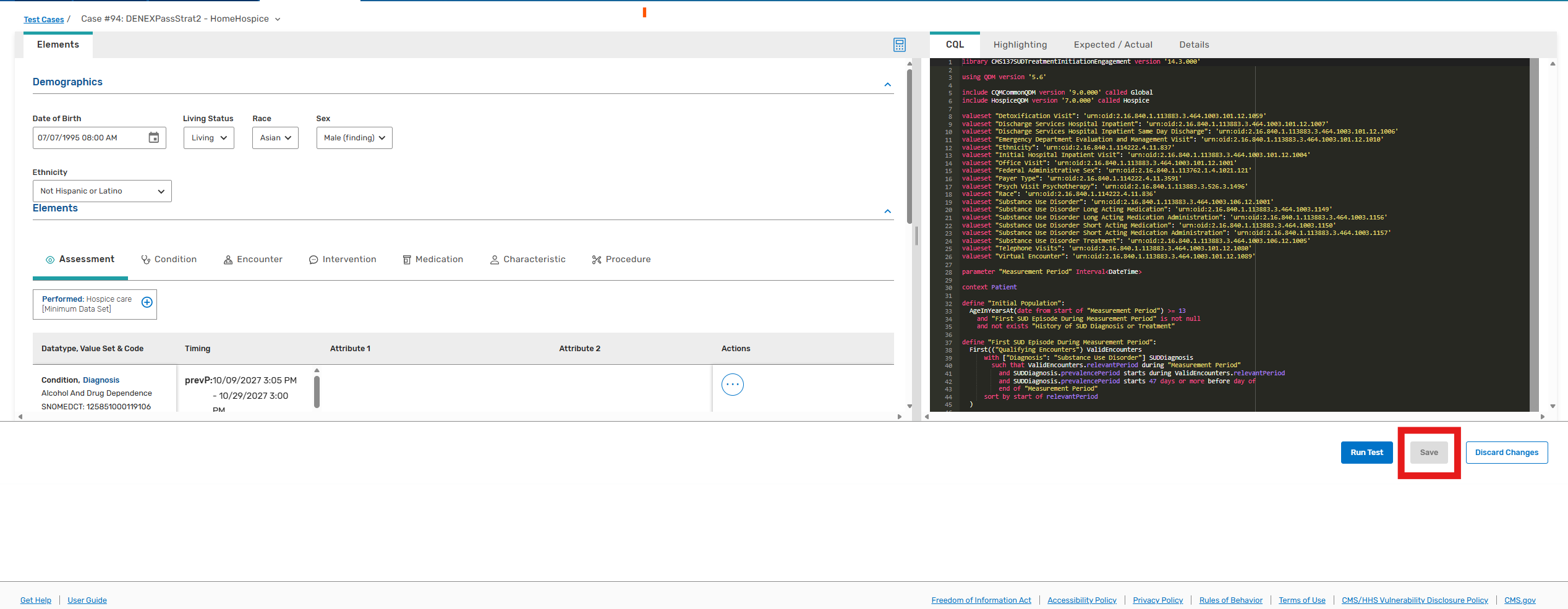
Task: Select the Encounter element category
Action: [x=253, y=260]
